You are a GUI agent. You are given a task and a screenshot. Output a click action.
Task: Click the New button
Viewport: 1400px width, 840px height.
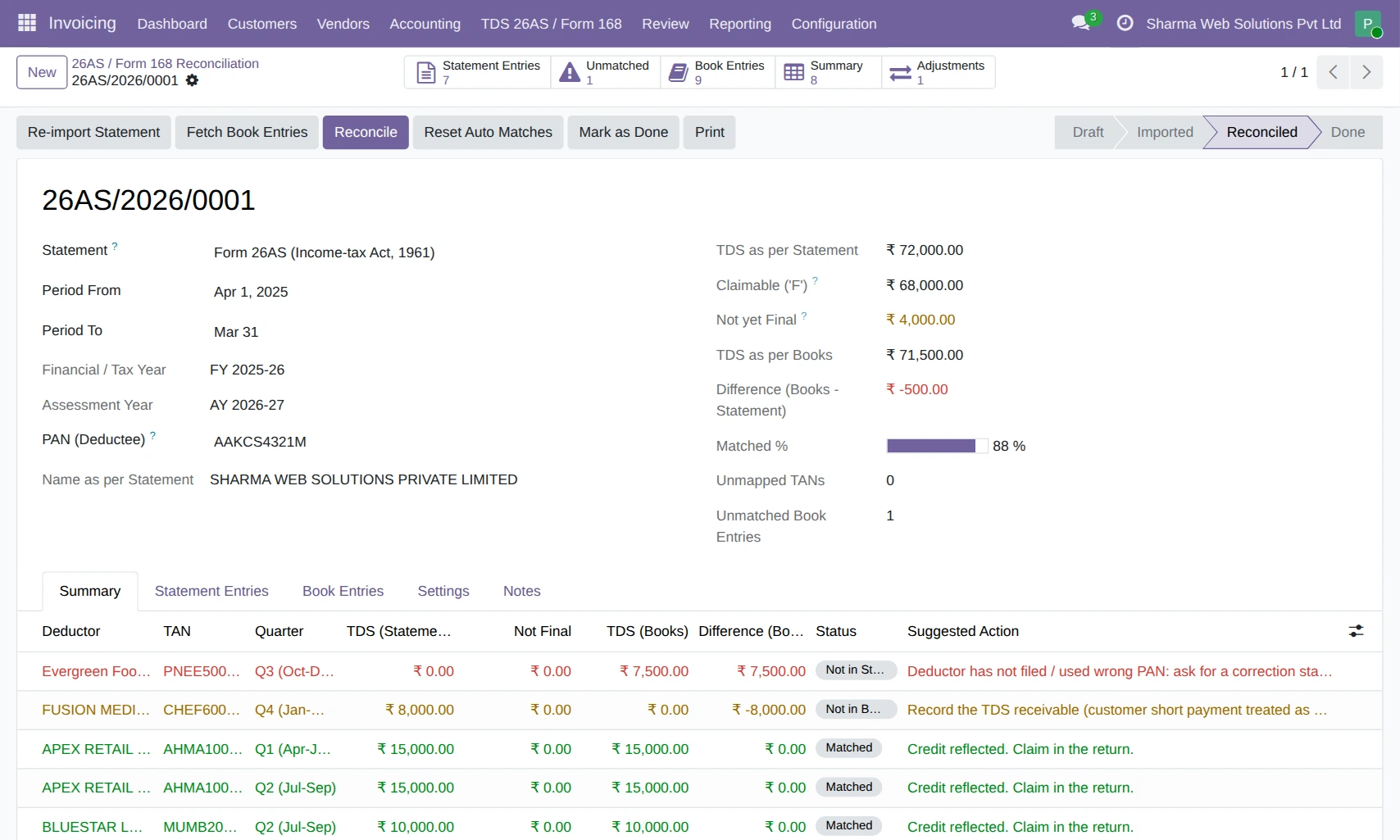coord(42,72)
